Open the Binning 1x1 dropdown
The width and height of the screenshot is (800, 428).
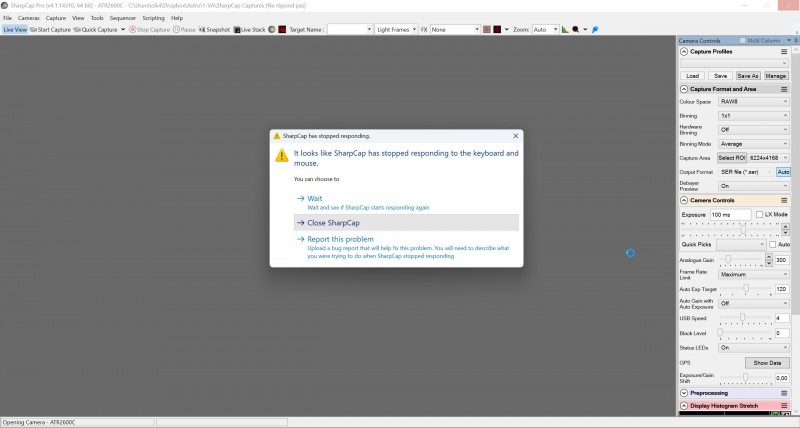pyautogui.click(x=754, y=116)
